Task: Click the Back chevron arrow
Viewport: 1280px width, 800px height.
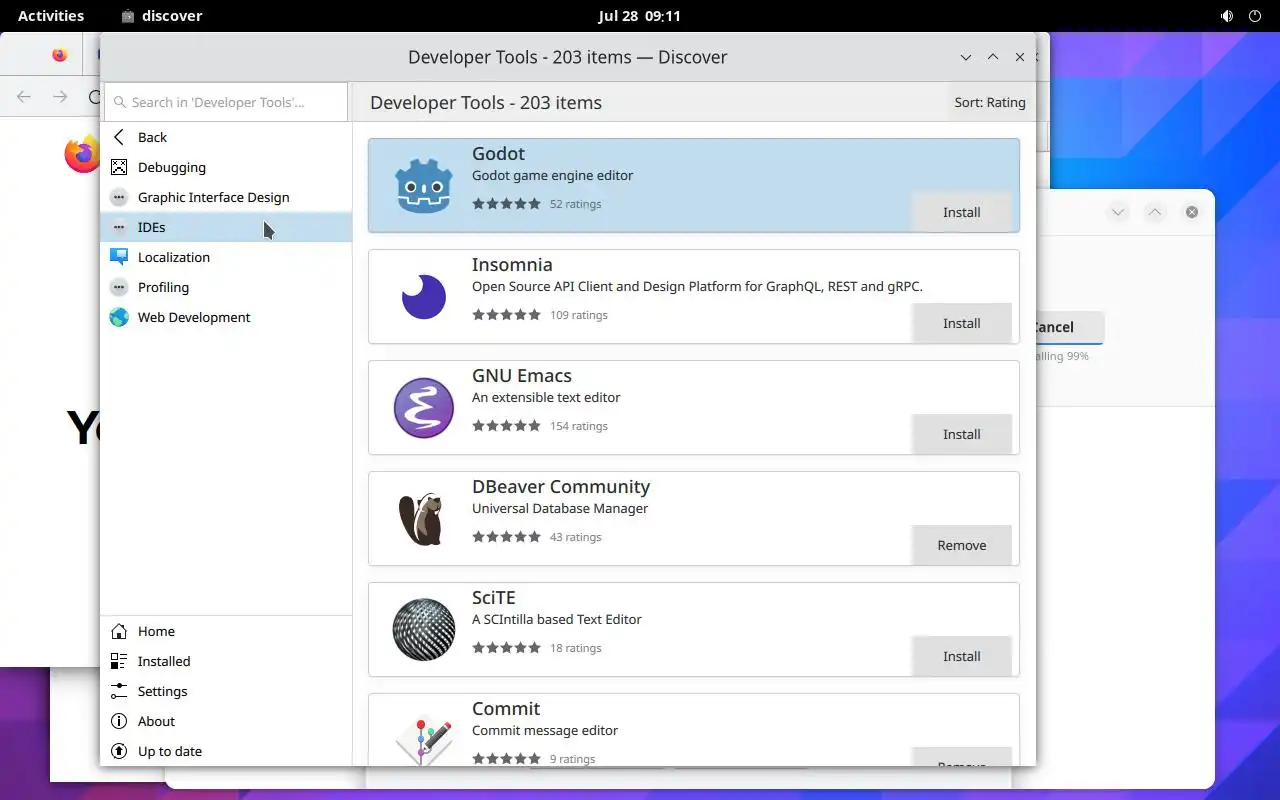Action: pyautogui.click(x=119, y=137)
